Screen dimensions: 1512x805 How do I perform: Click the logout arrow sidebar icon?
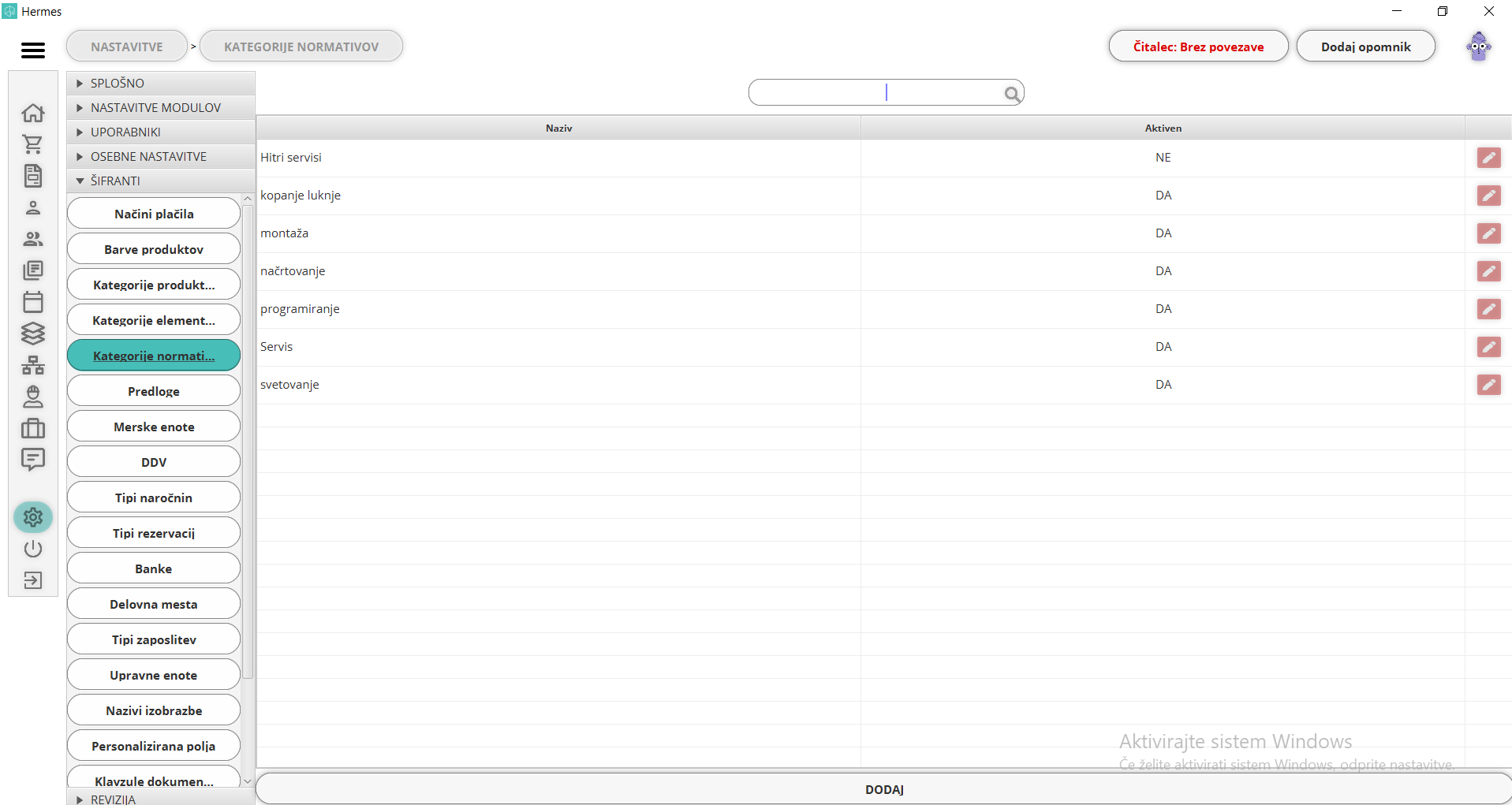point(33,580)
